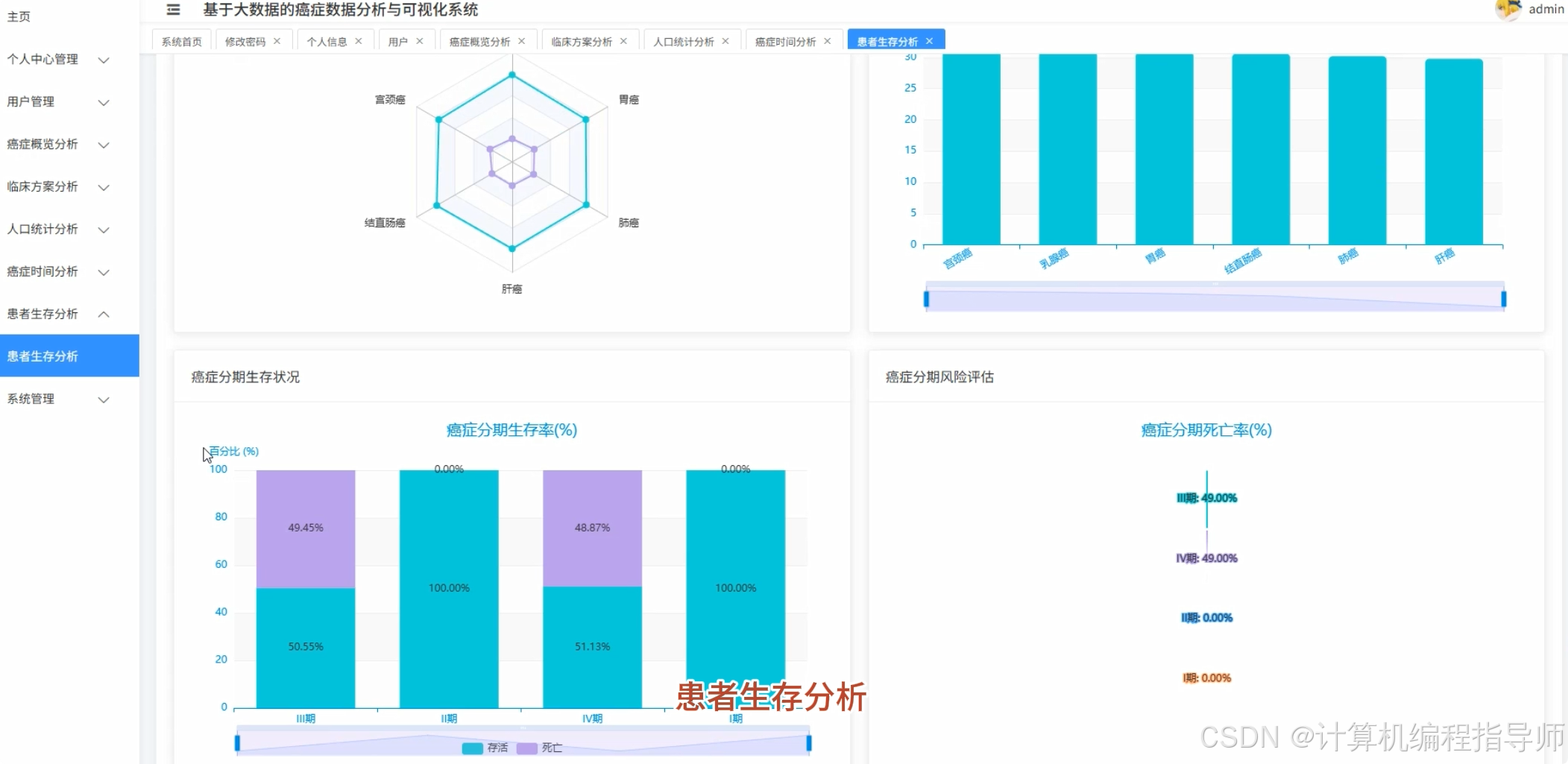Hide the 存活 series via legend

pyautogui.click(x=485, y=747)
